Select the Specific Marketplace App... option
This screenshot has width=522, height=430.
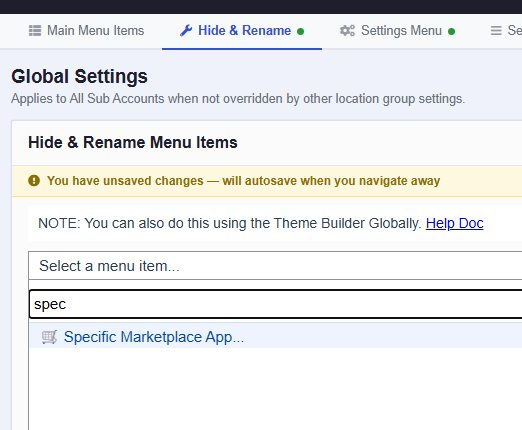276,337
